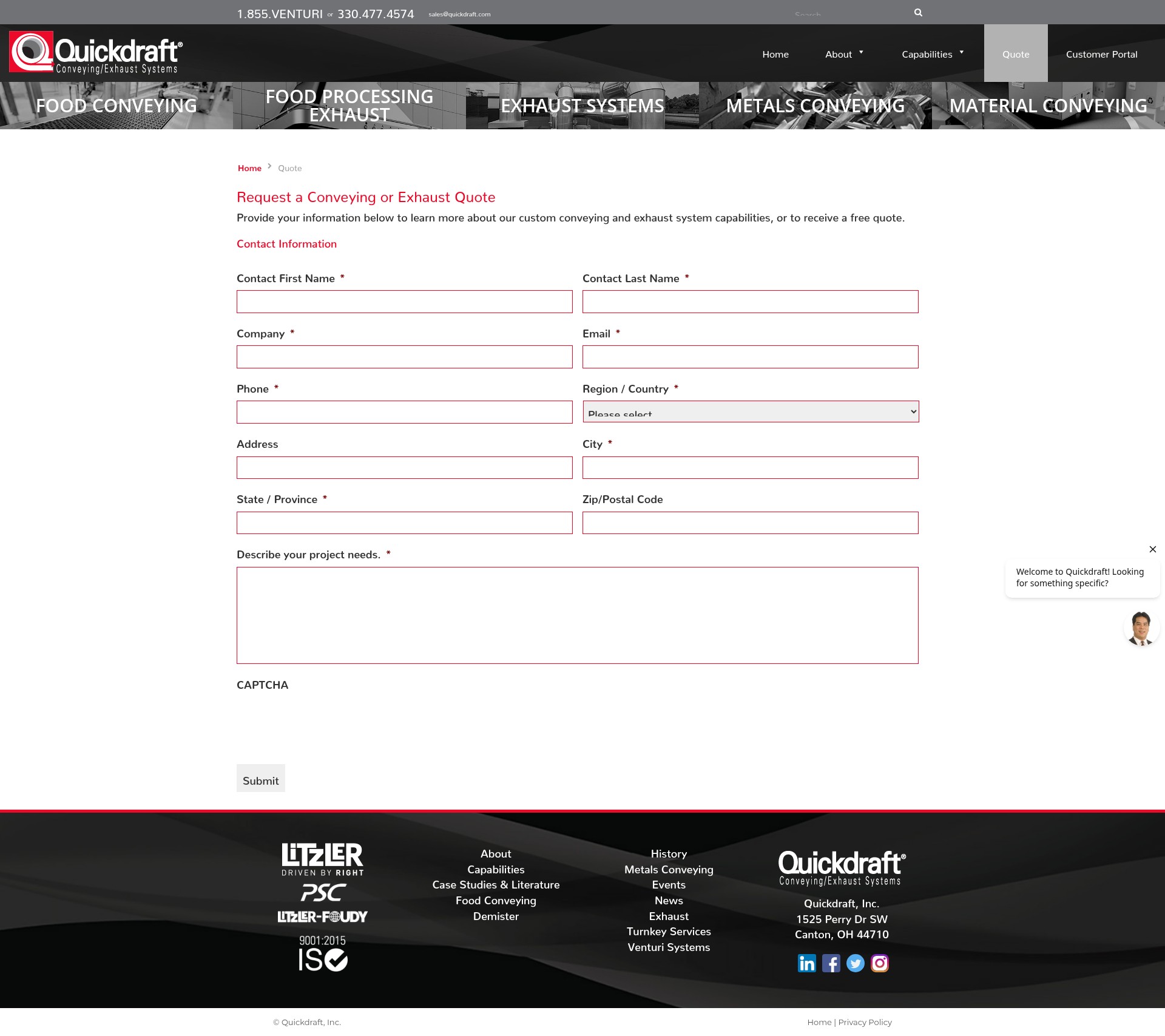
Task: Open footer Metals Conveying link
Action: pos(669,870)
